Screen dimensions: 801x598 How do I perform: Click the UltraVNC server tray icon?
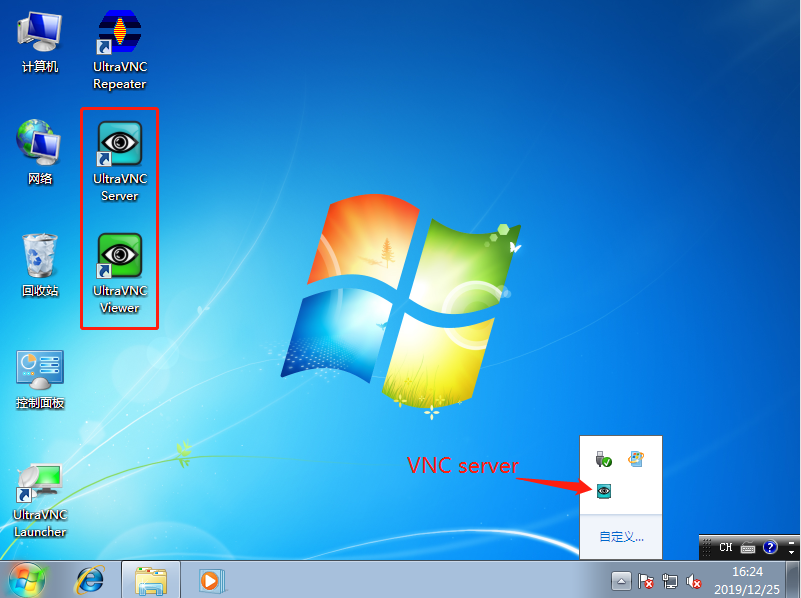(x=604, y=491)
